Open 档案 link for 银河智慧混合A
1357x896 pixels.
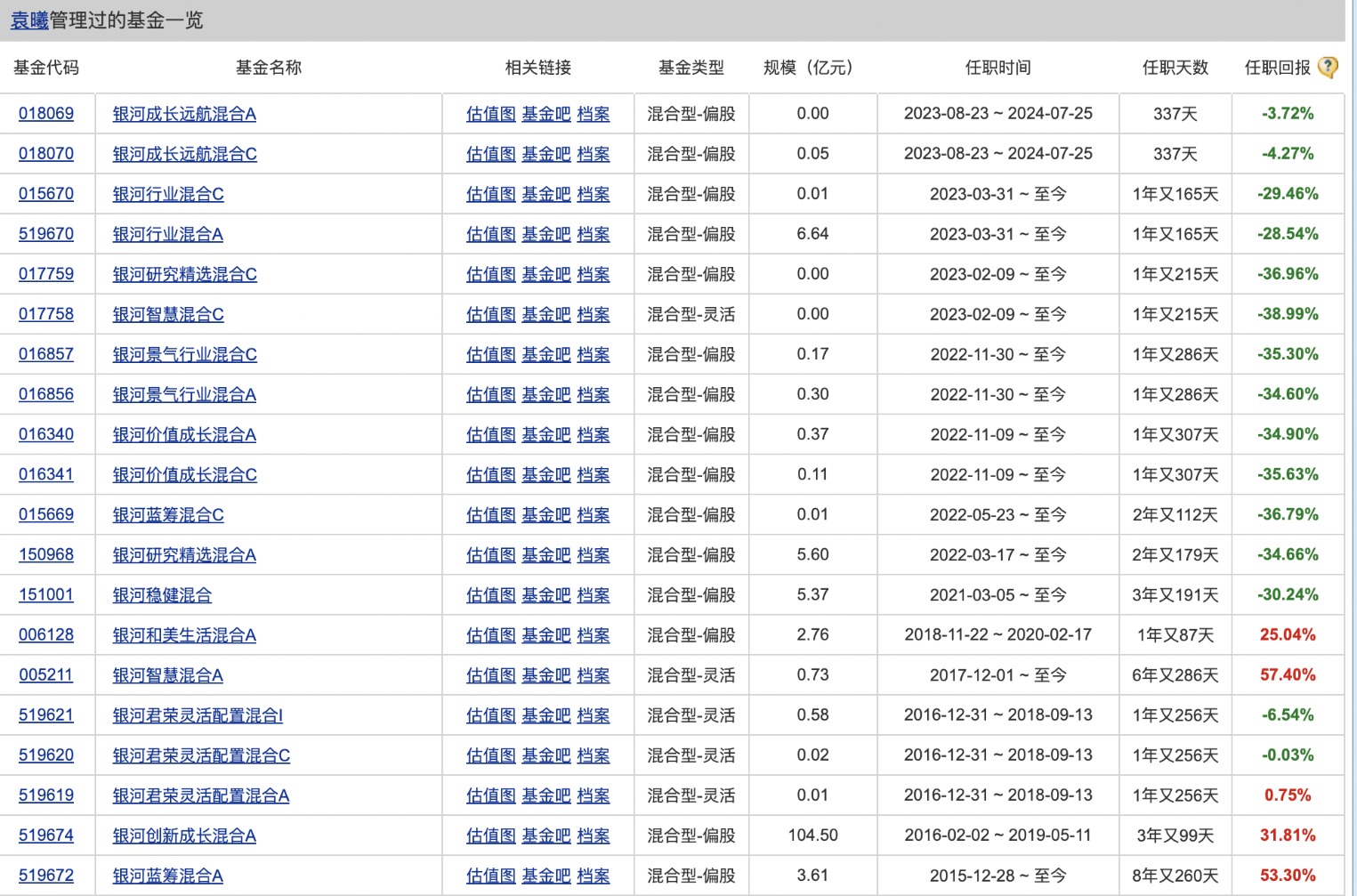point(593,674)
